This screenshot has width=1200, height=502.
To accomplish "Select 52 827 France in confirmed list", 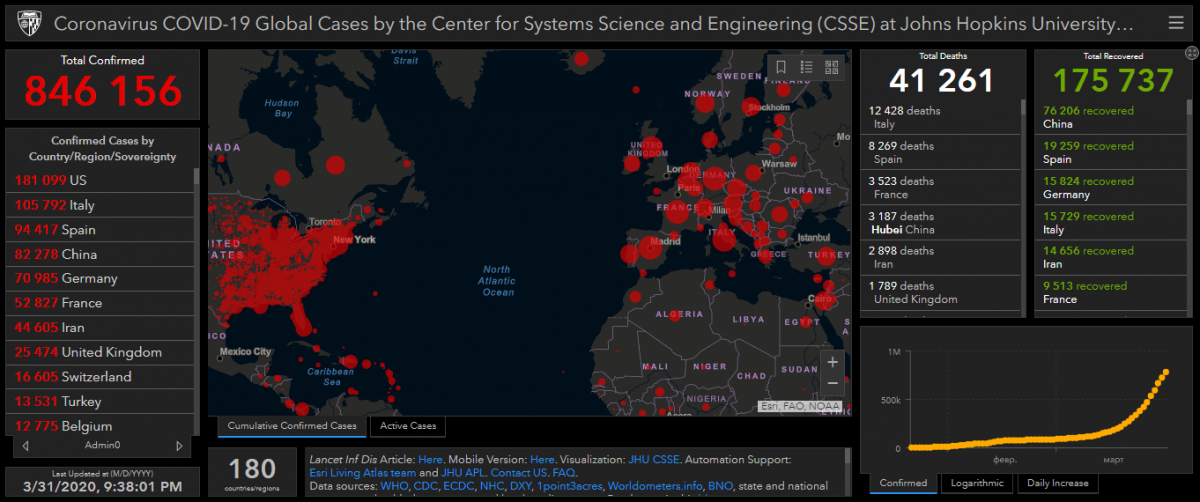I will tap(101, 303).
